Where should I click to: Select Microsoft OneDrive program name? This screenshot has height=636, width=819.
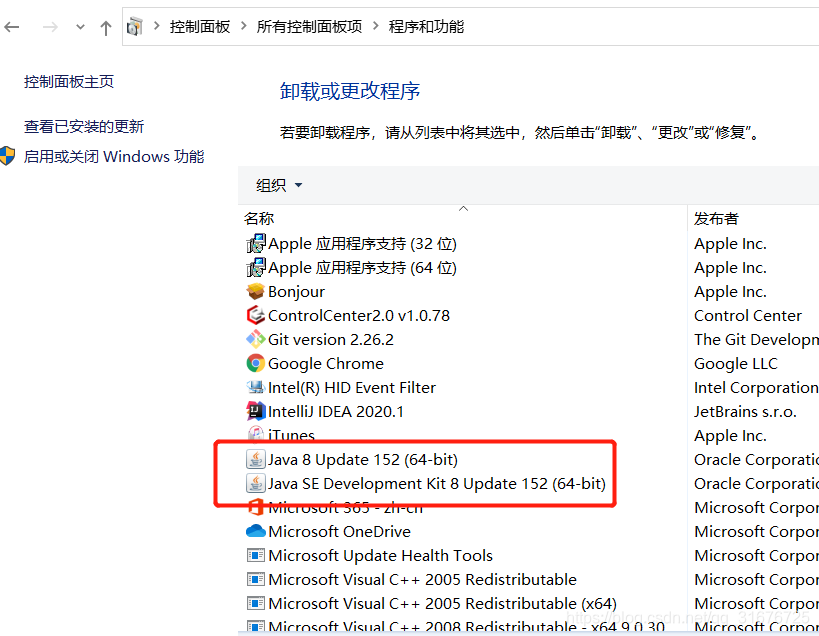pos(340,532)
